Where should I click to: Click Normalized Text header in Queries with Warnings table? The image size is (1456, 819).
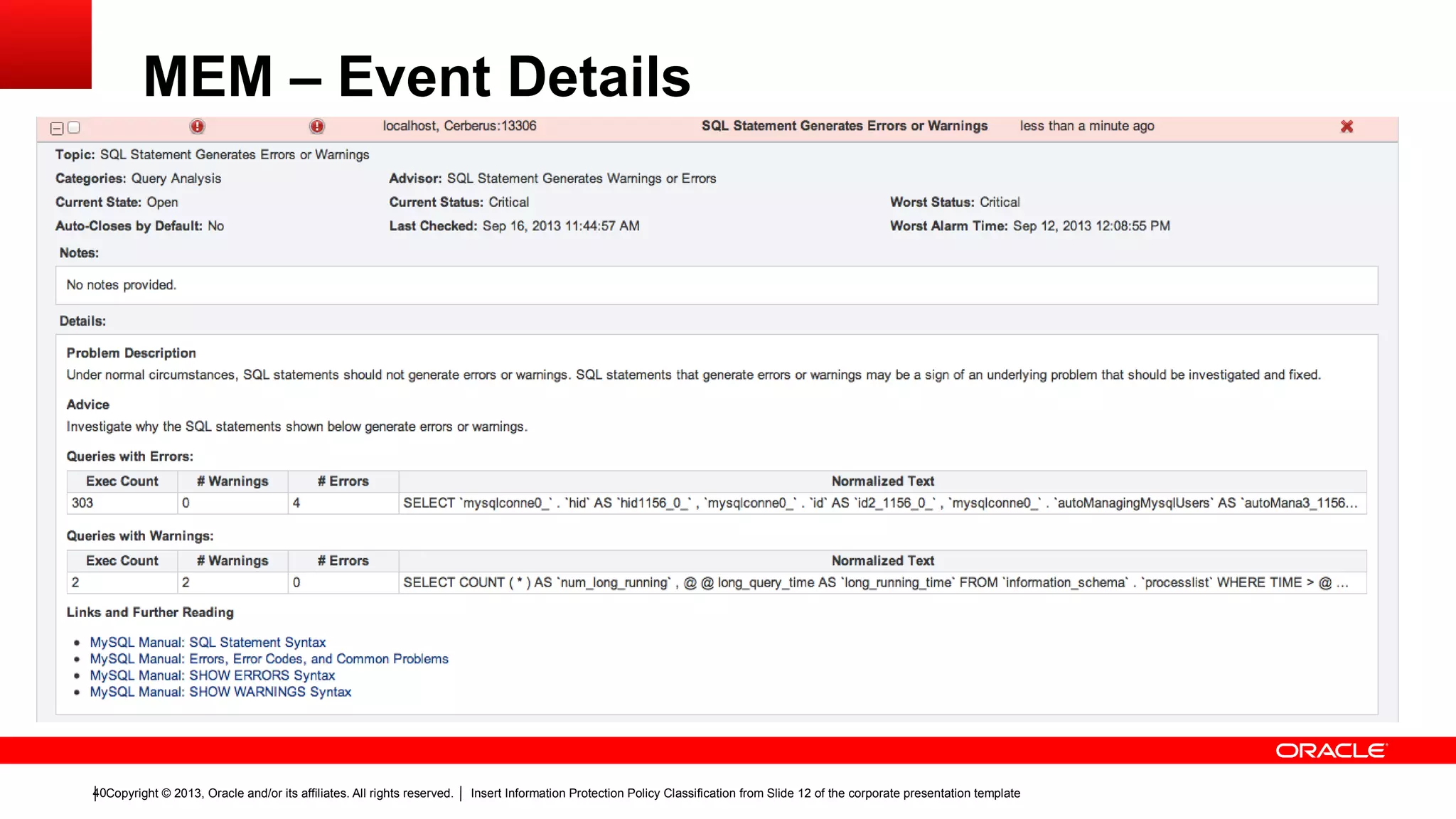882,561
